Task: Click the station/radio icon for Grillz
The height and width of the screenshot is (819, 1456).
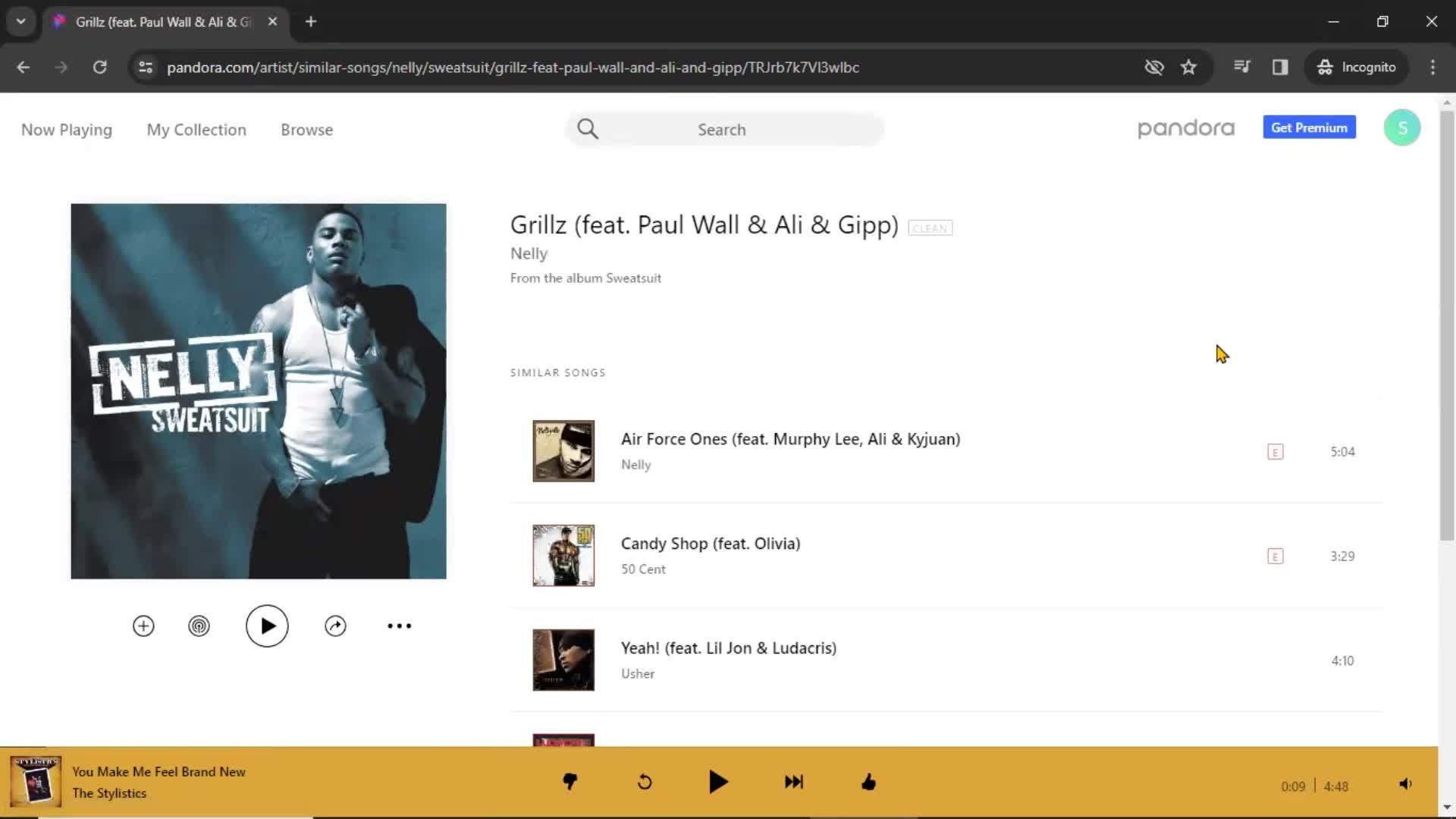Action: coord(199,625)
